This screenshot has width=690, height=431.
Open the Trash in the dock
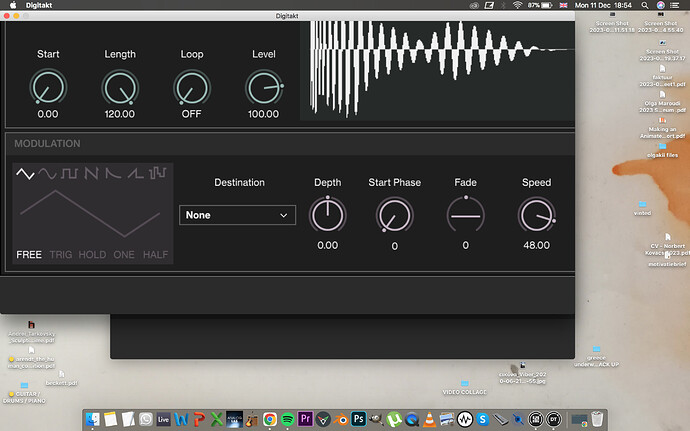point(597,419)
